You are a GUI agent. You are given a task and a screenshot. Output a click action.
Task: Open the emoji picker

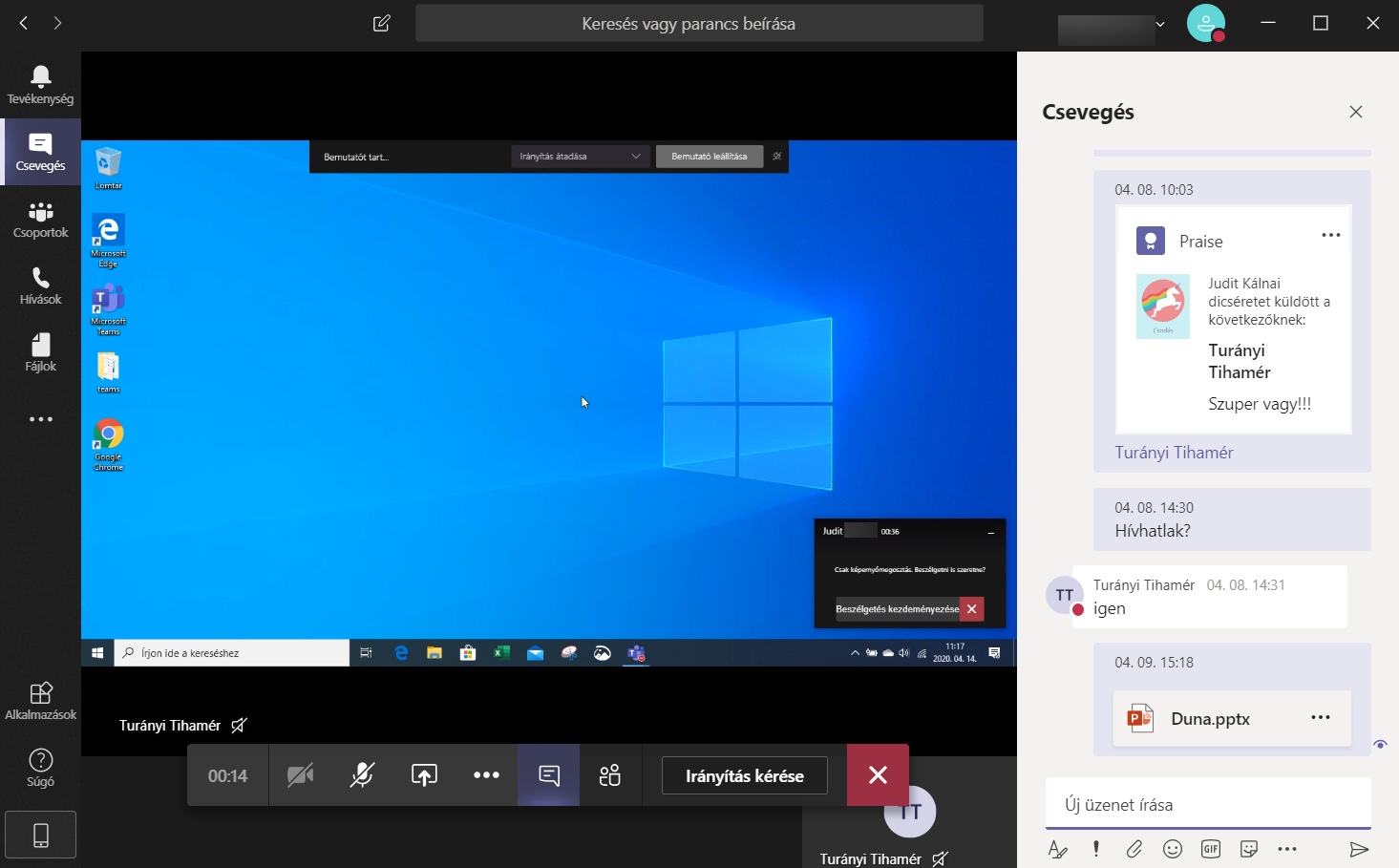pos(1173,849)
